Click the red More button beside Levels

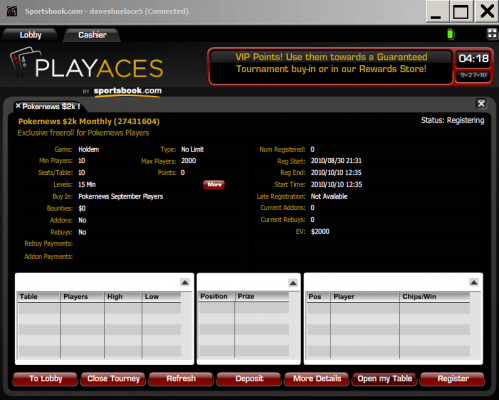coord(214,185)
